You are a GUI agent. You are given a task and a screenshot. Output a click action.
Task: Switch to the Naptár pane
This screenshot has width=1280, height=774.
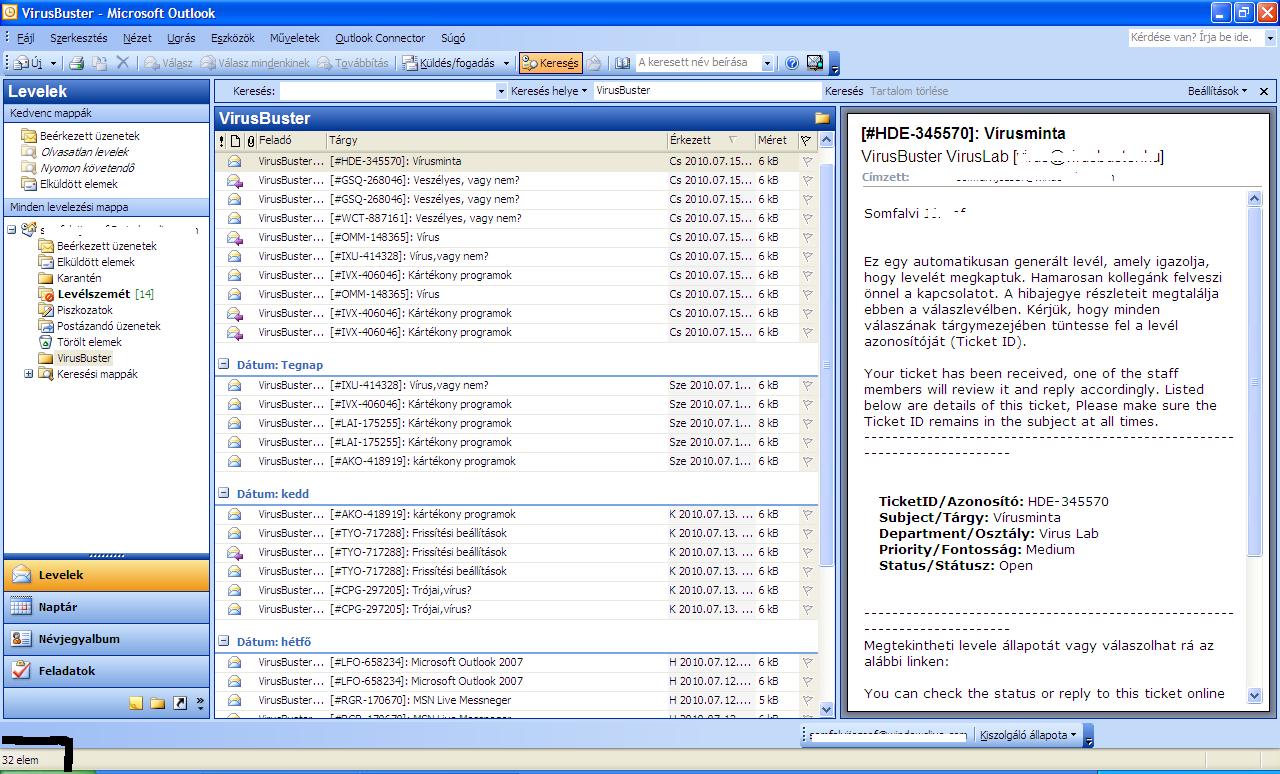point(107,607)
